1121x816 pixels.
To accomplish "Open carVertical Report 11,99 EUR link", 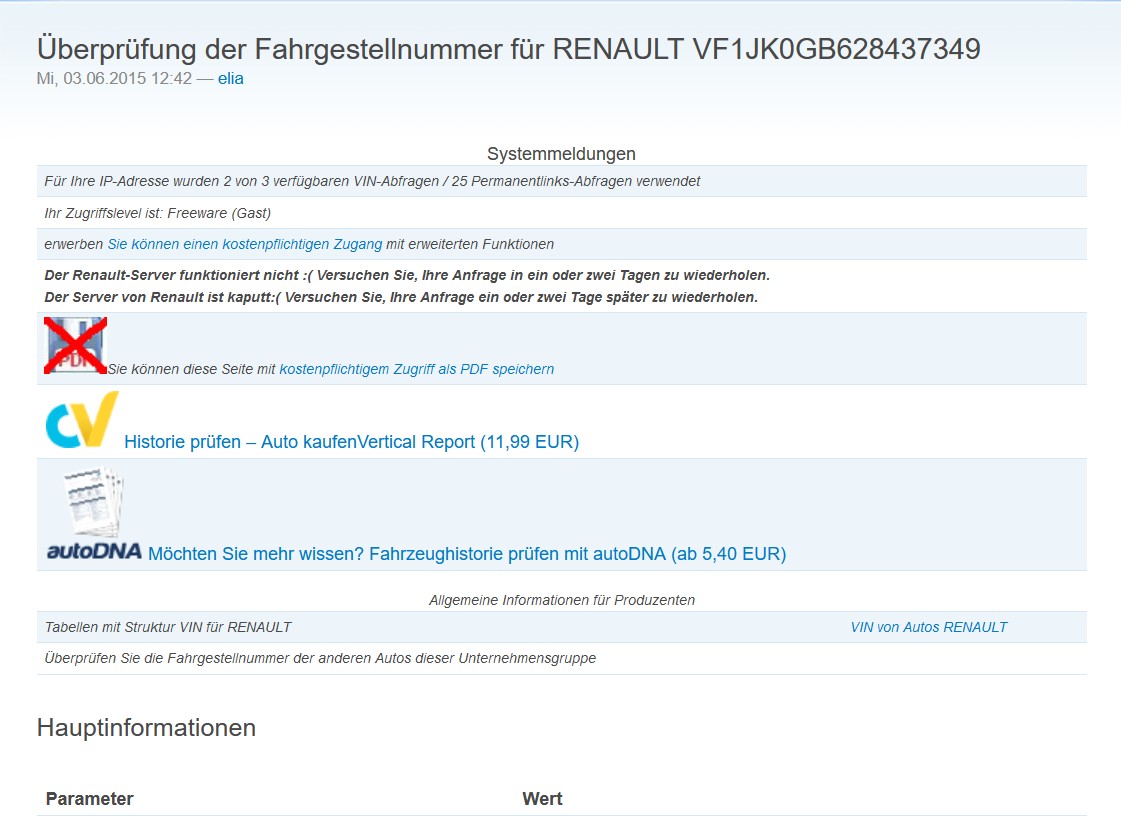I will (x=351, y=441).
